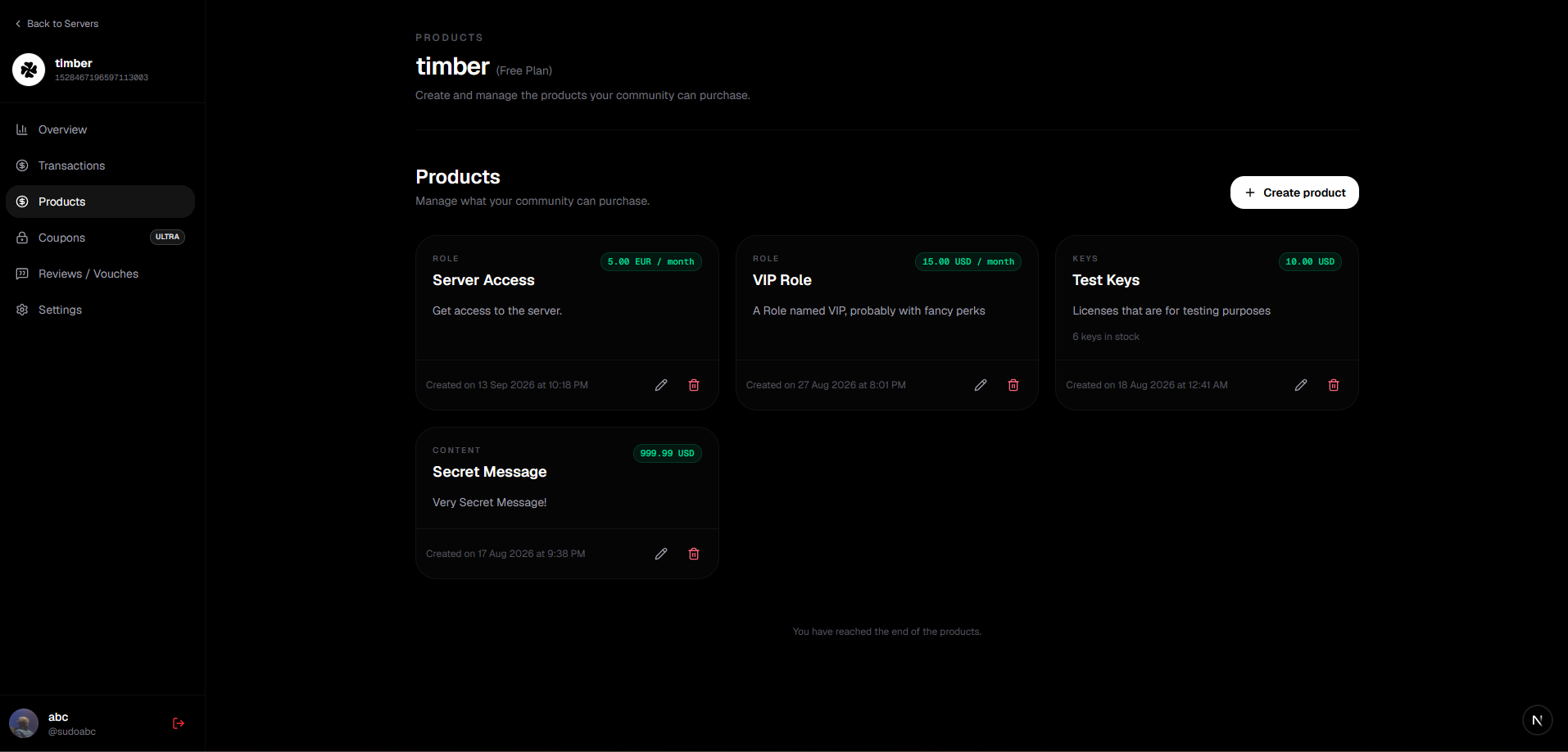Click the ULTRA badge on Coupons

coord(167,237)
